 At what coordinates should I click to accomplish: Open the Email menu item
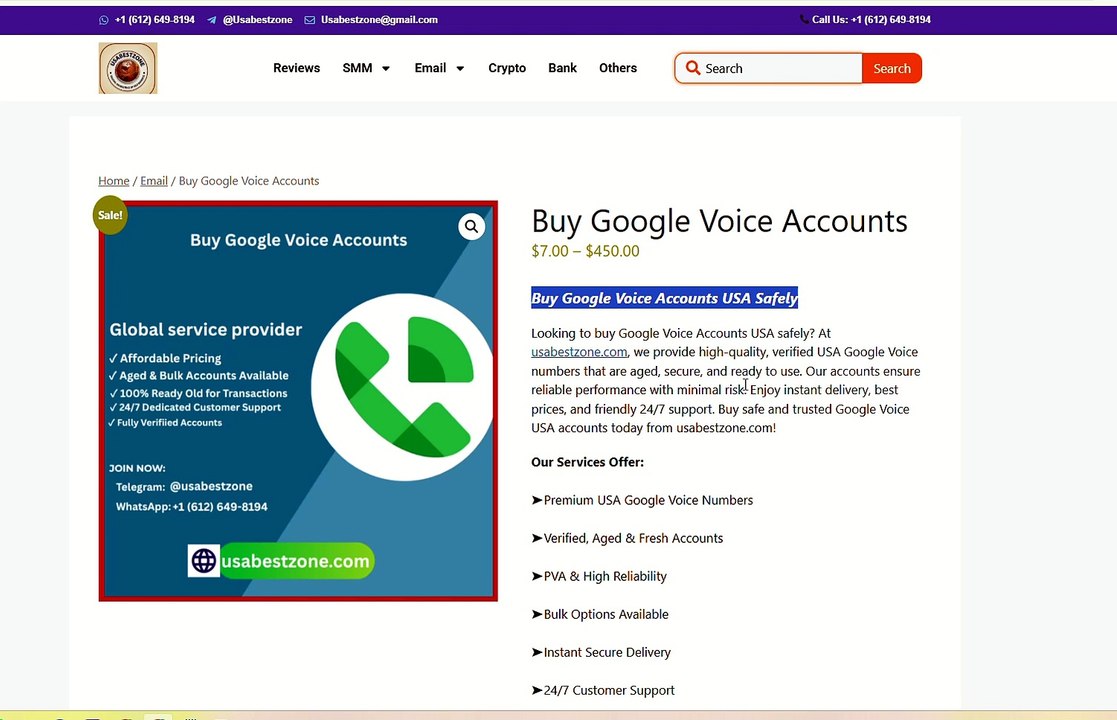pyautogui.click(x=430, y=68)
